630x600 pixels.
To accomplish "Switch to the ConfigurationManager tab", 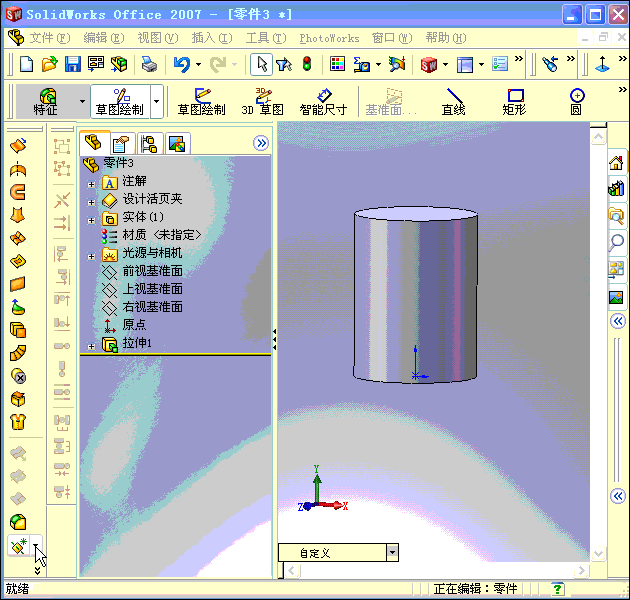I will pyautogui.click(x=149, y=143).
